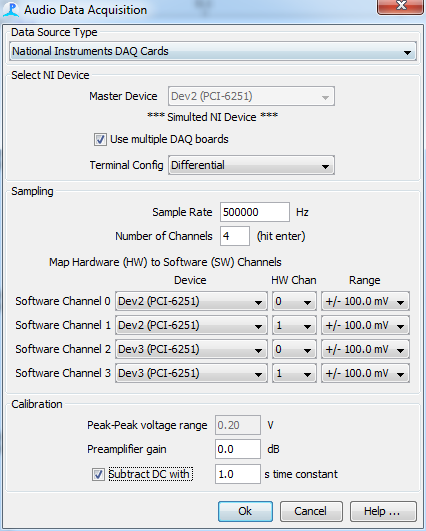The height and width of the screenshot is (531, 426).
Task: Close the Audio Data Acquisition dialog
Action: point(401,6)
